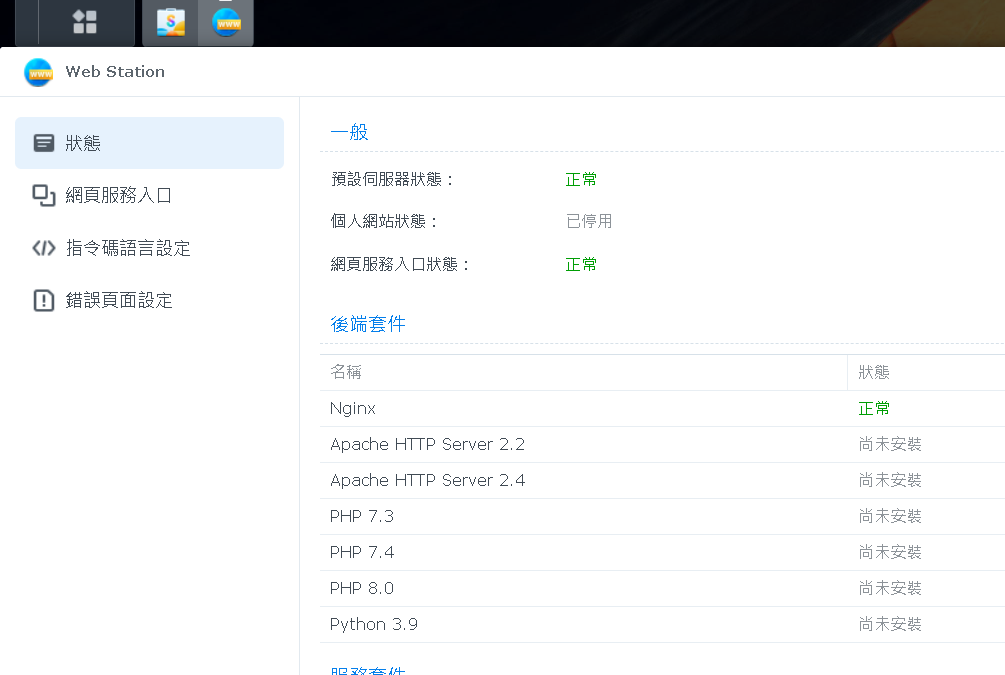Go to 錯誤頁面設定 in sidebar
Image resolution: width=1005 pixels, height=675 pixels.
(x=119, y=300)
